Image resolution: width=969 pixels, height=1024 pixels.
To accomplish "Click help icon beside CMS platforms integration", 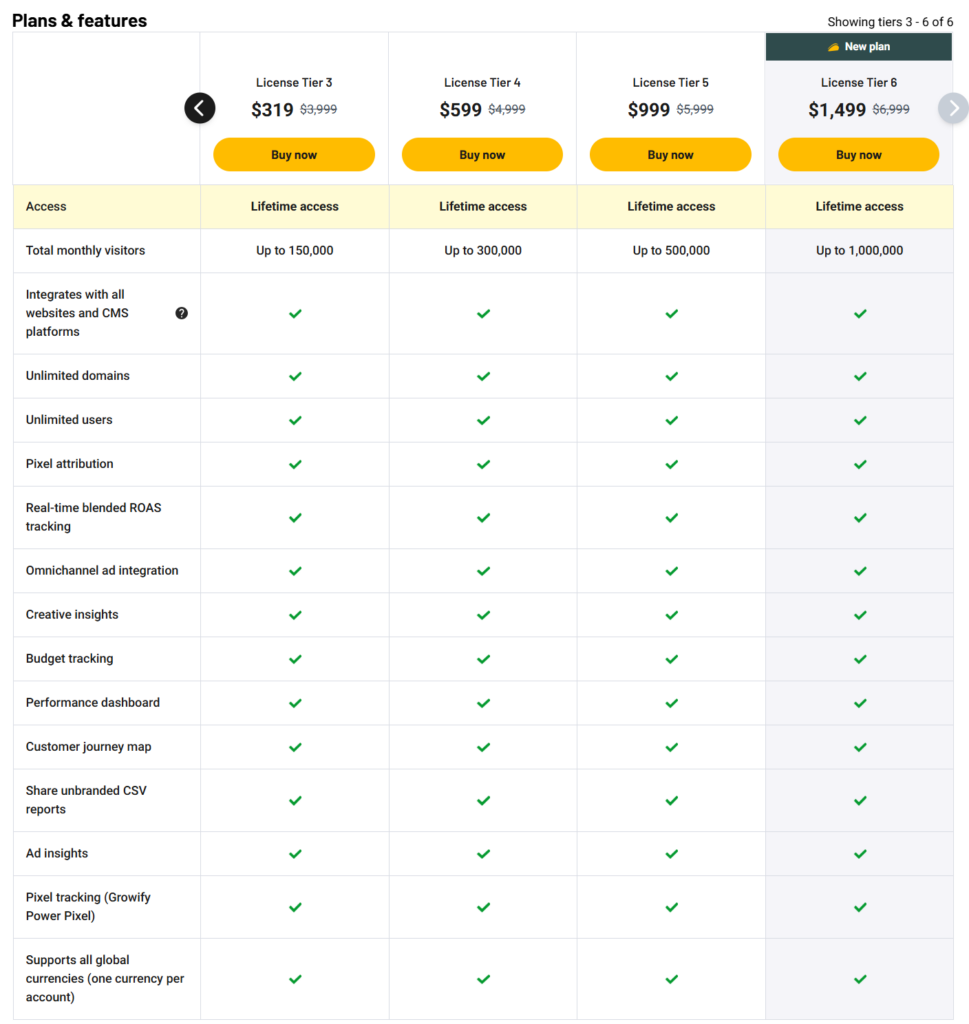I will click(181, 313).
